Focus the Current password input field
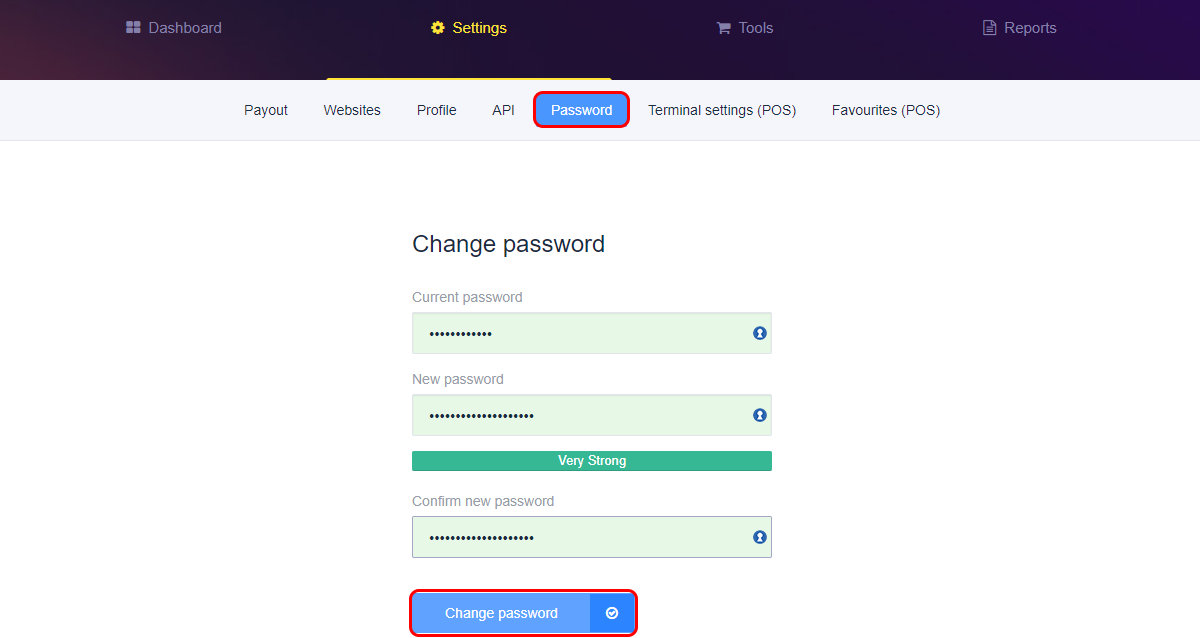Image resolution: width=1200 pixels, height=638 pixels. [x=592, y=333]
